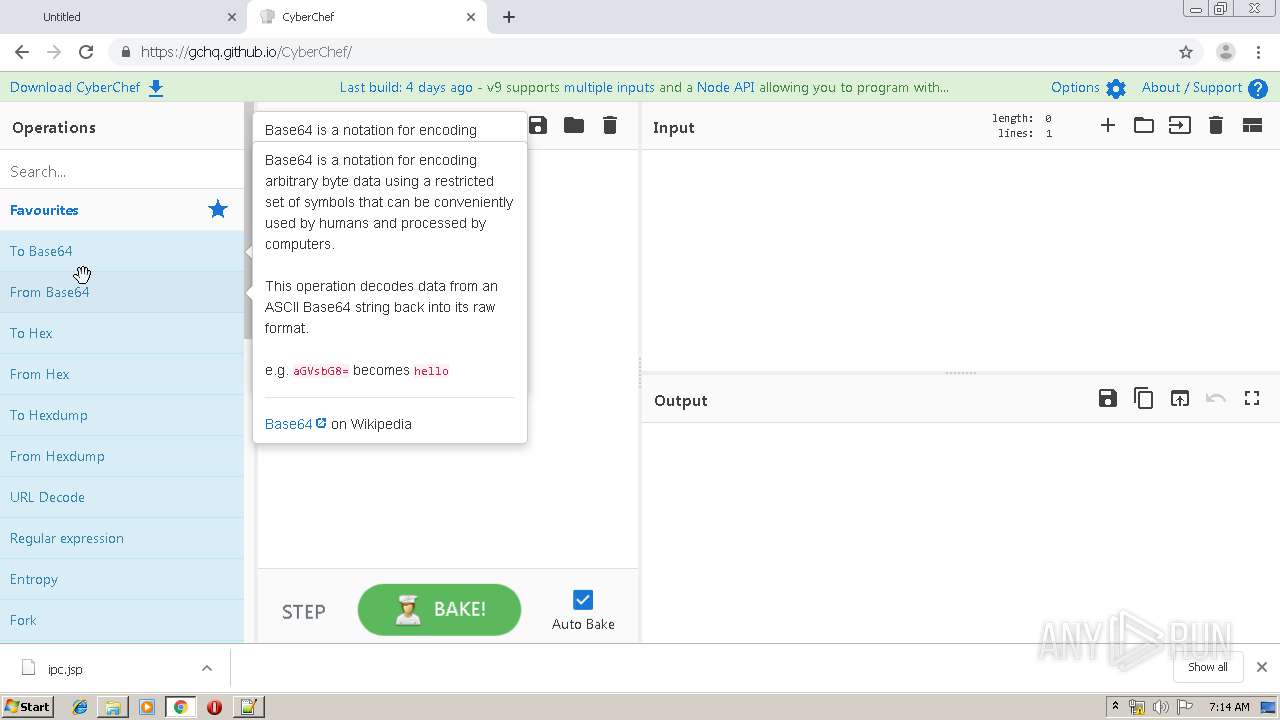1280x720 pixels.
Task: Click the Input text area
Action: click(x=960, y=260)
